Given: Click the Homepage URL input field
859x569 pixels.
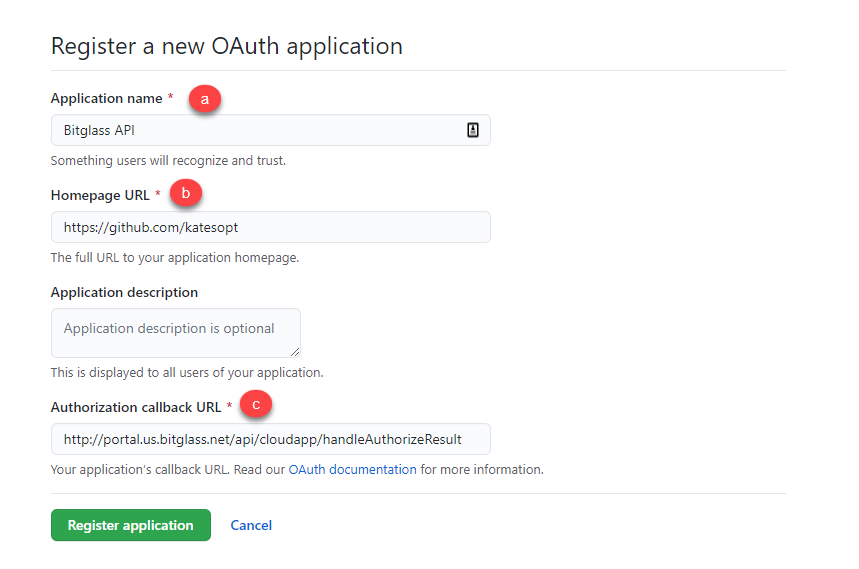Looking at the screenshot, I should (x=271, y=227).
